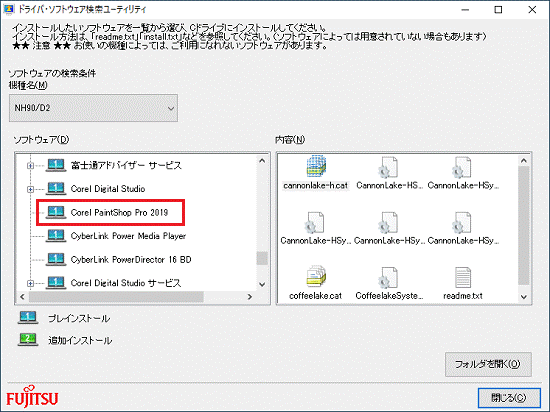This screenshot has width=550, height=412.
Task: Select the CannonLake-HS.. settings file icon
Action: click(x=388, y=167)
